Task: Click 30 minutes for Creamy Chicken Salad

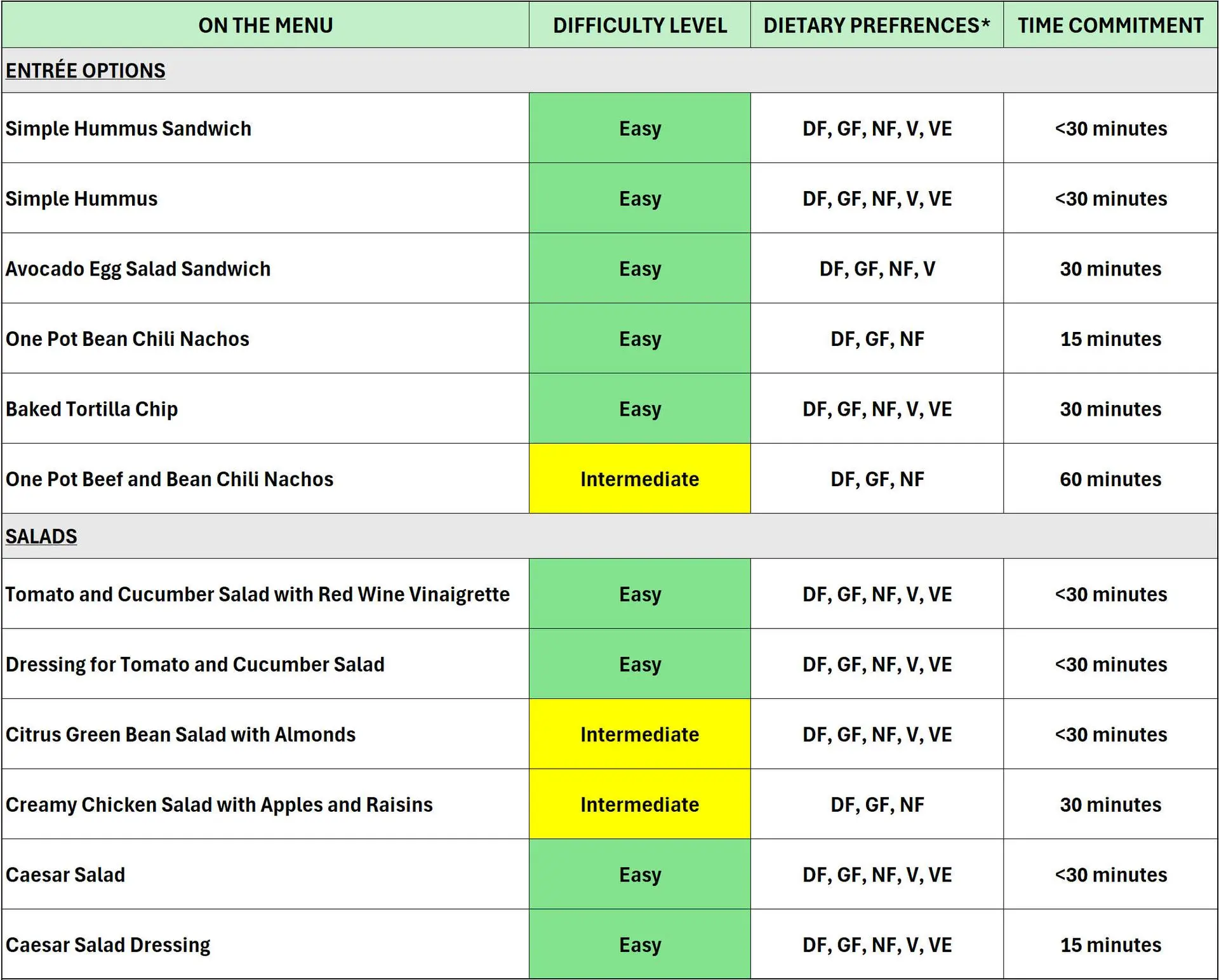Action: 1110,804
